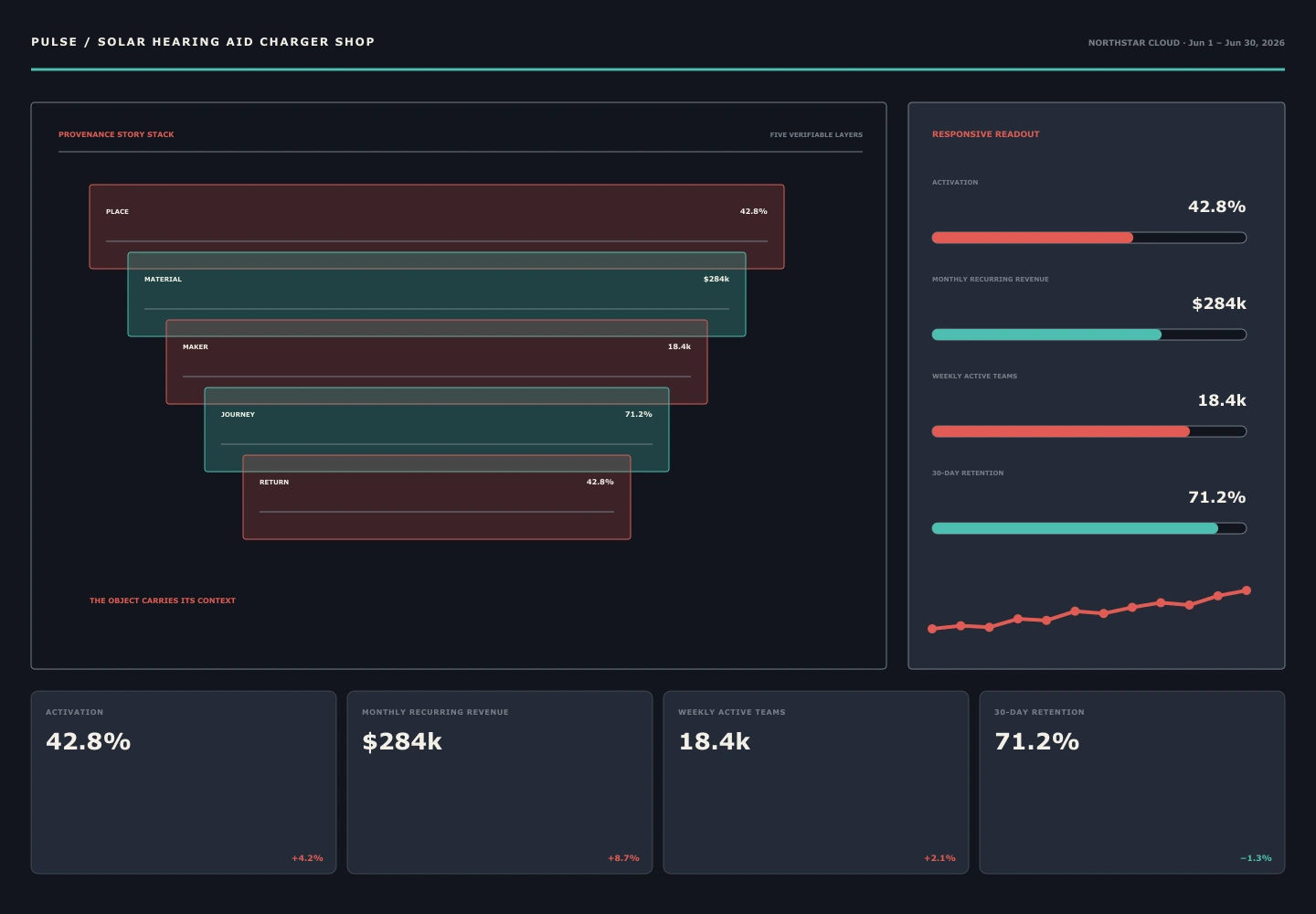Select the +2.1% change in the teams card
Image resolution: width=1316 pixels, height=914 pixels.
pos(939,858)
